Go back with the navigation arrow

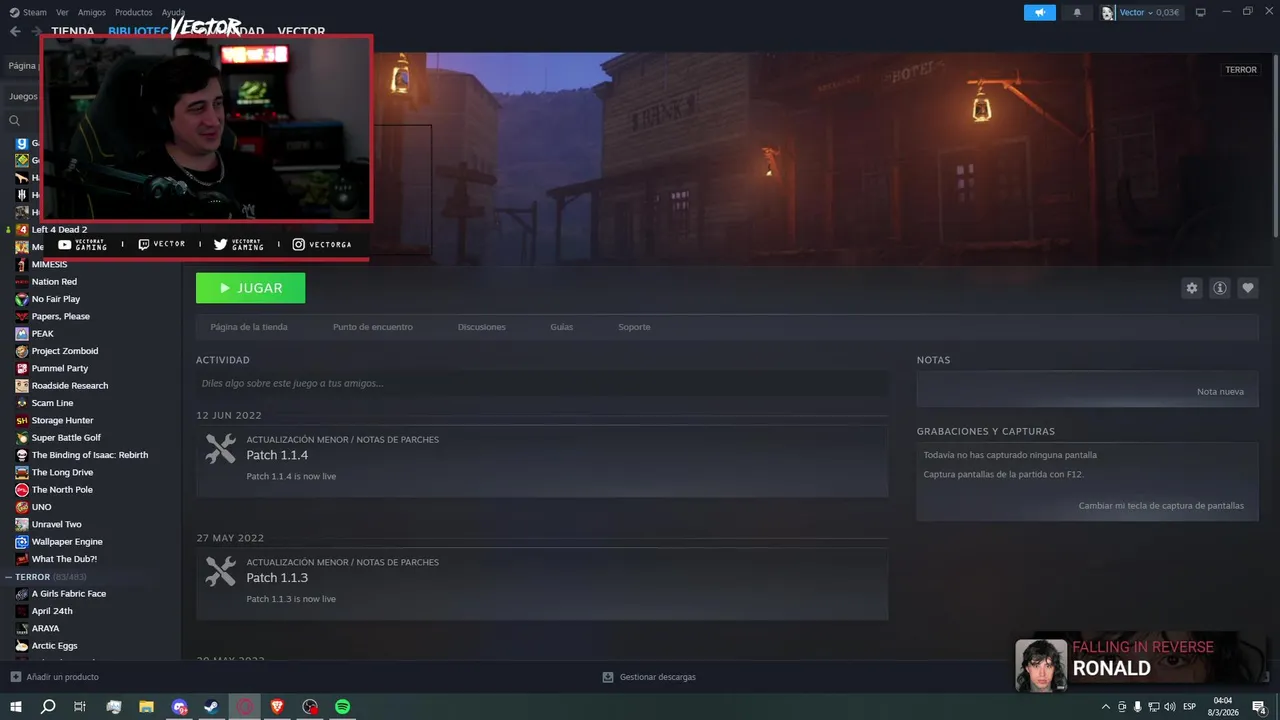[x=15, y=31]
